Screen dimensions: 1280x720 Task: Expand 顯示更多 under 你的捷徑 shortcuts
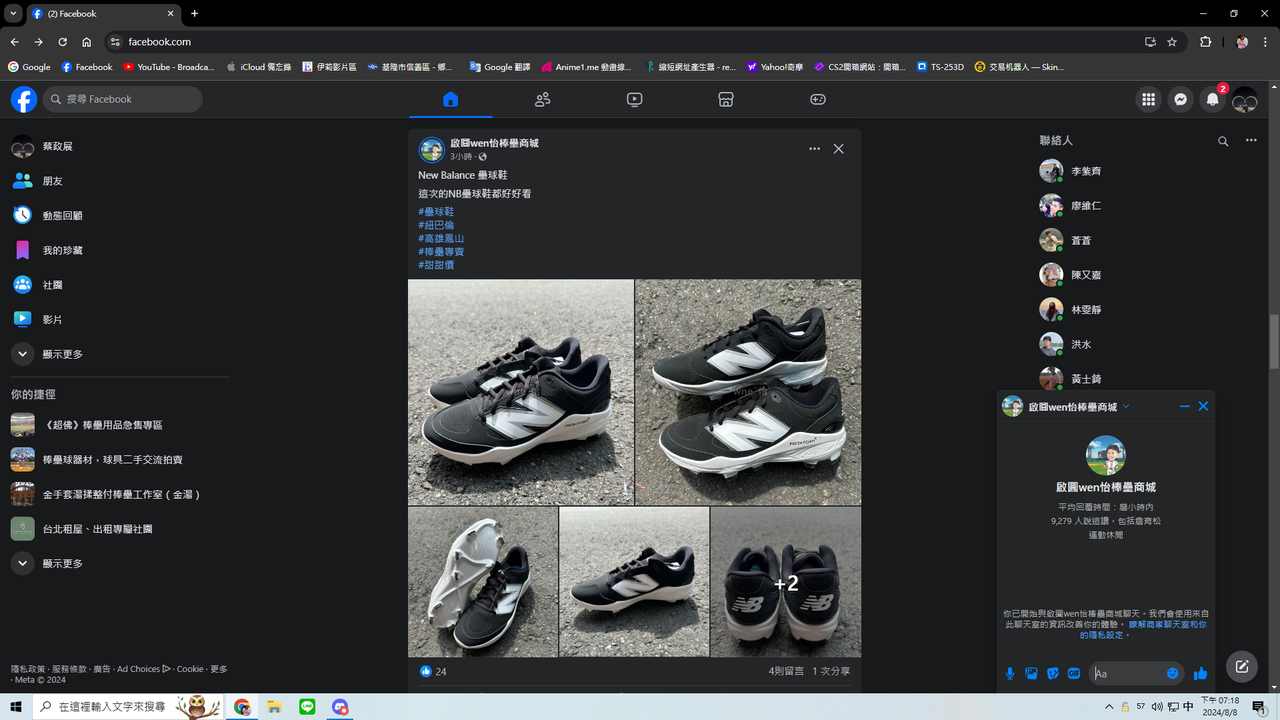coord(119,563)
